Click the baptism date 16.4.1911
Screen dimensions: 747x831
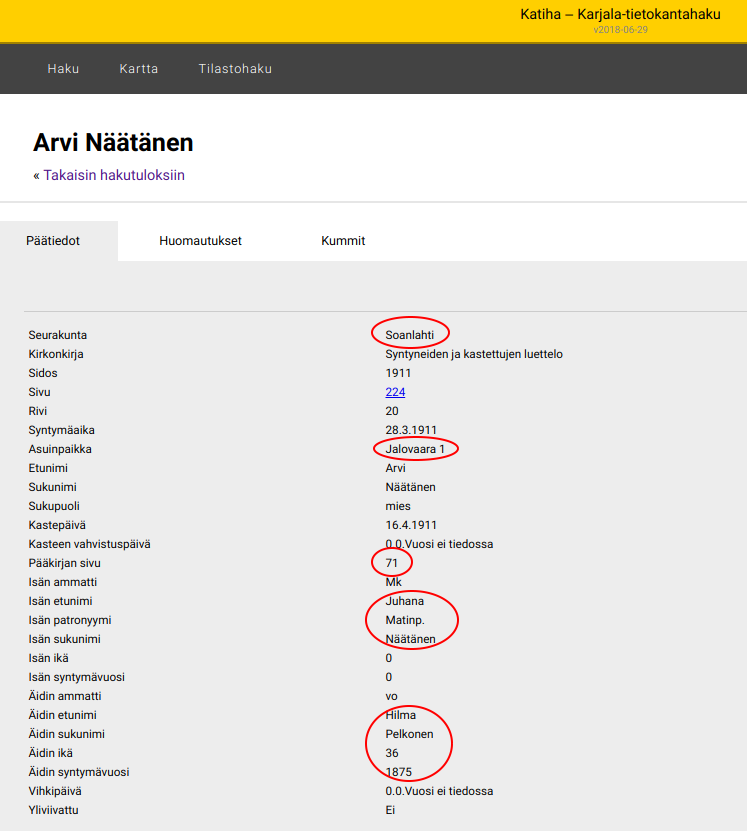click(410, 525)
